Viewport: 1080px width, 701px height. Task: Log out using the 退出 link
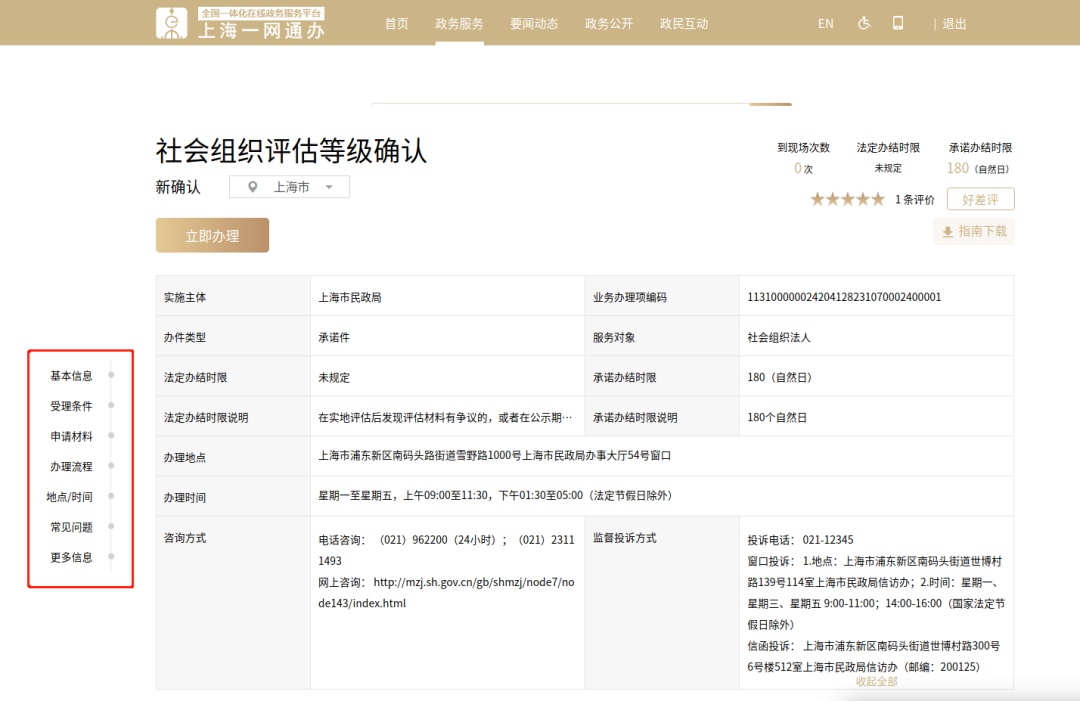coord(954,24)
